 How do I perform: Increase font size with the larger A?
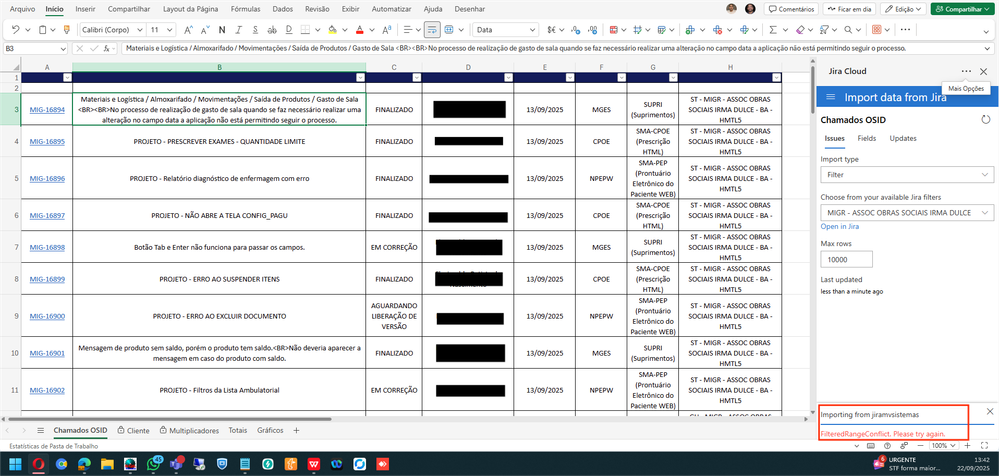(x=188, y=29)
